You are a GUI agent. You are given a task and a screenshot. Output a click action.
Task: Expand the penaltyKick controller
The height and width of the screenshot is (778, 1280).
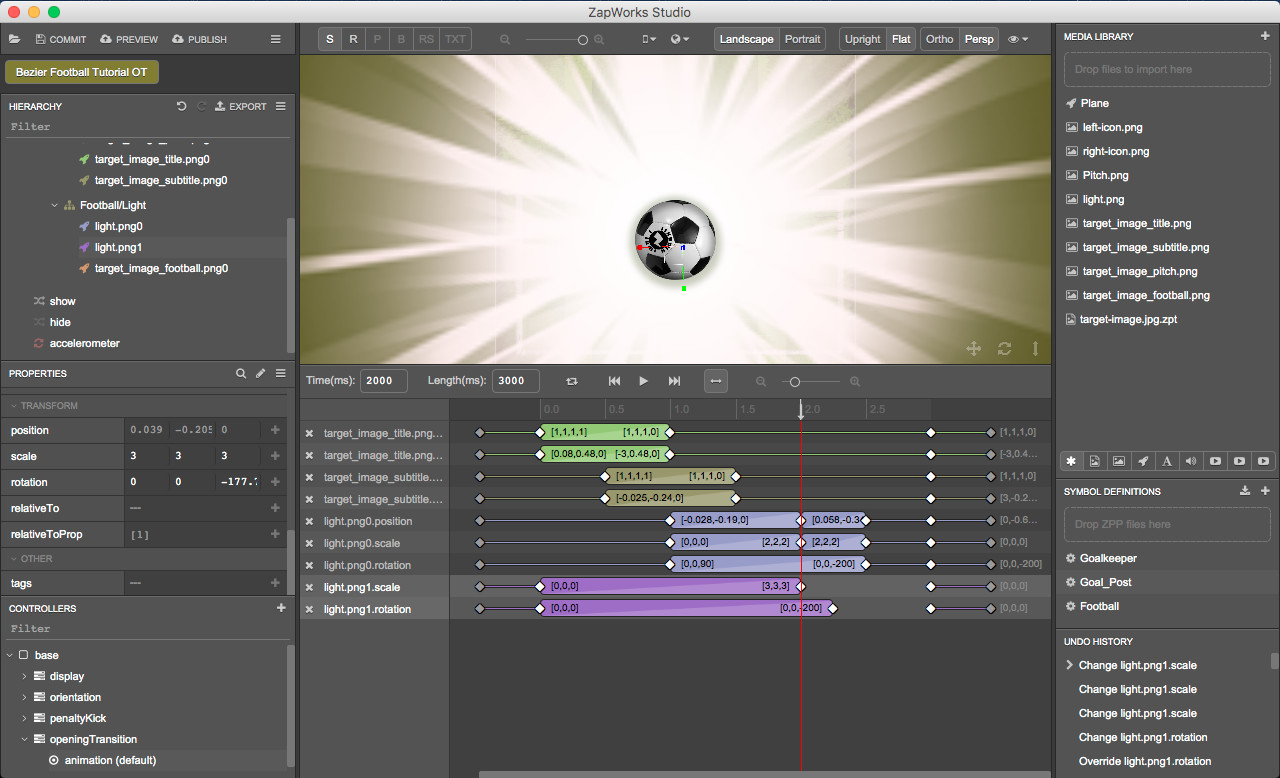(22, 718)
